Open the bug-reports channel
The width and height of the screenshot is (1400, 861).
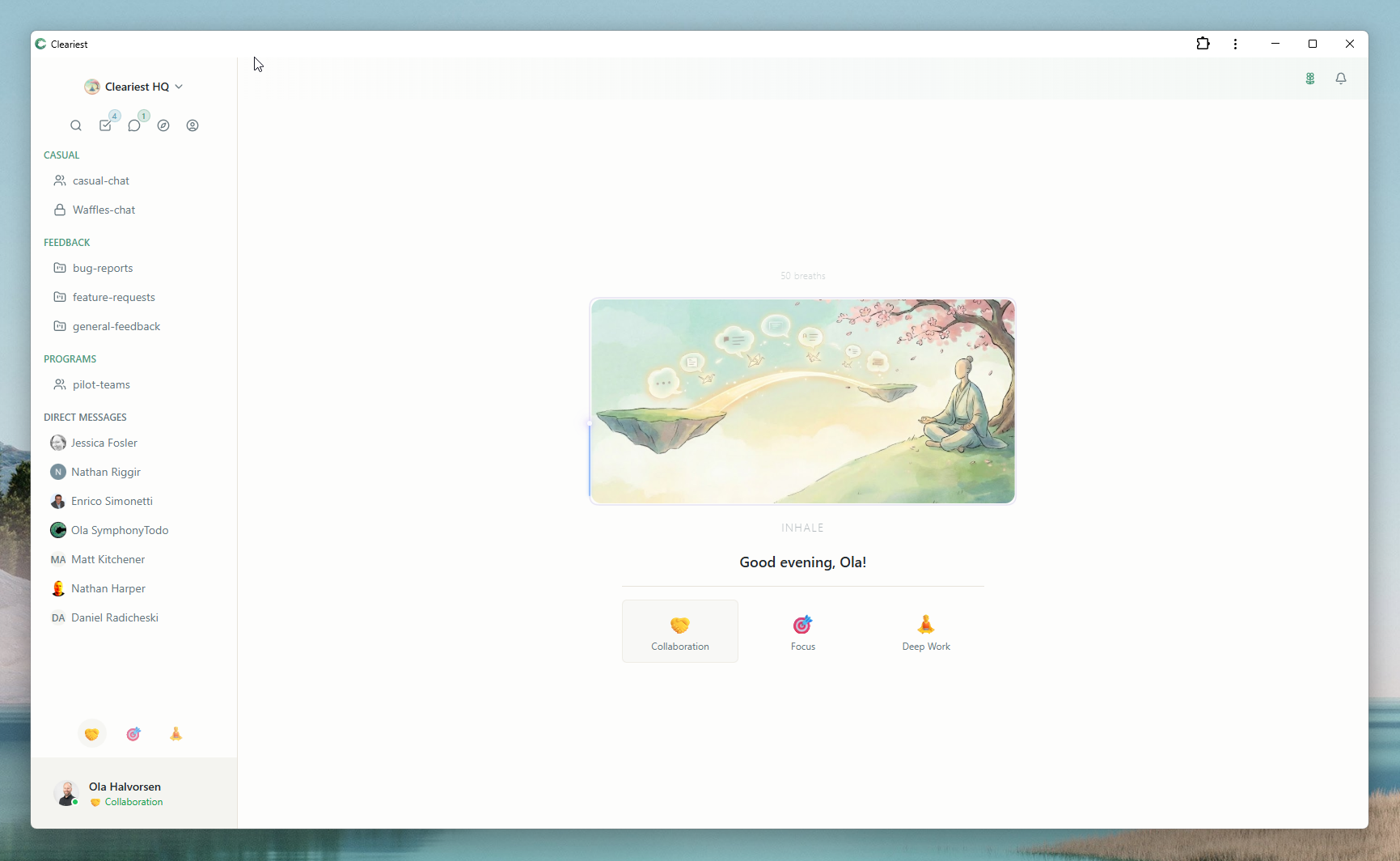click(x=133, y=268)
